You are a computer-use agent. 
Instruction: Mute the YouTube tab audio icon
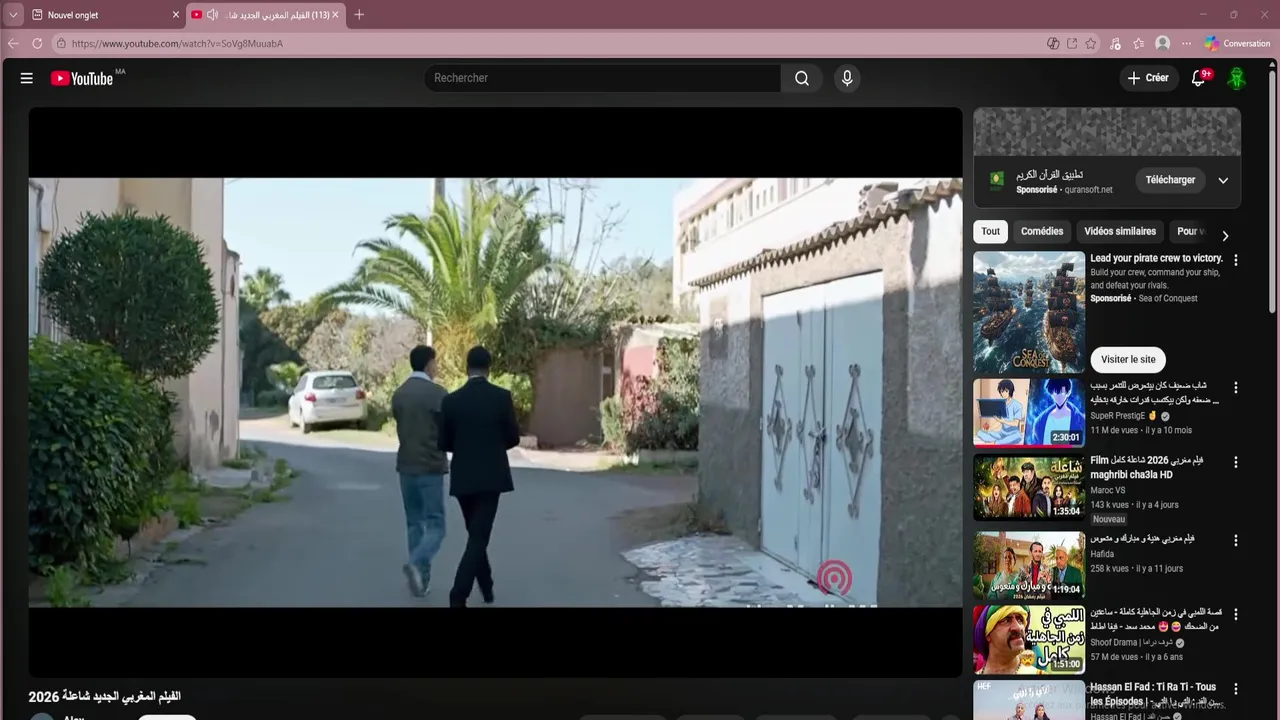click(212, 15)
